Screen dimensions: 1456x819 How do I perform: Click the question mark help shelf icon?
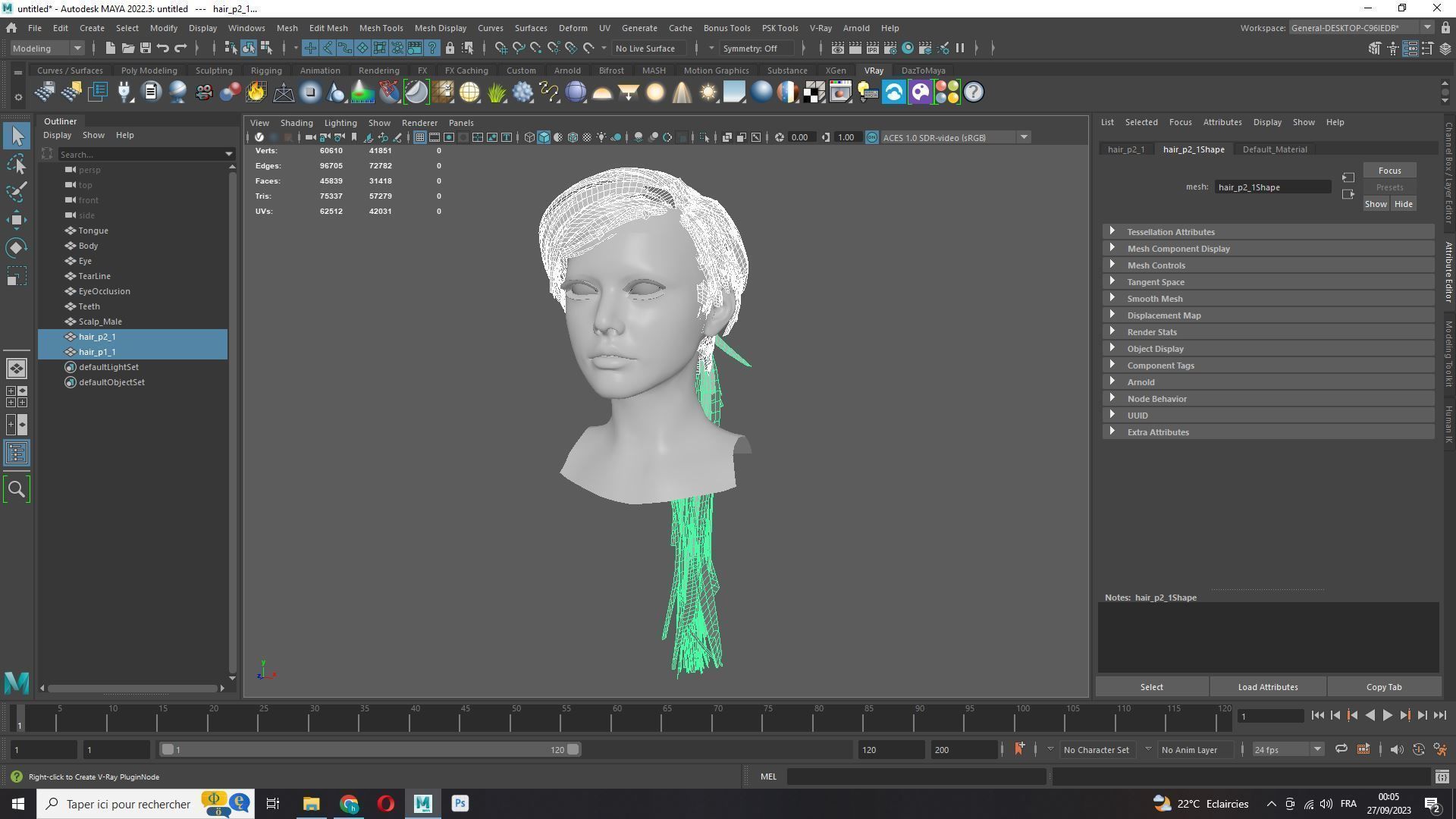(974, 93)
